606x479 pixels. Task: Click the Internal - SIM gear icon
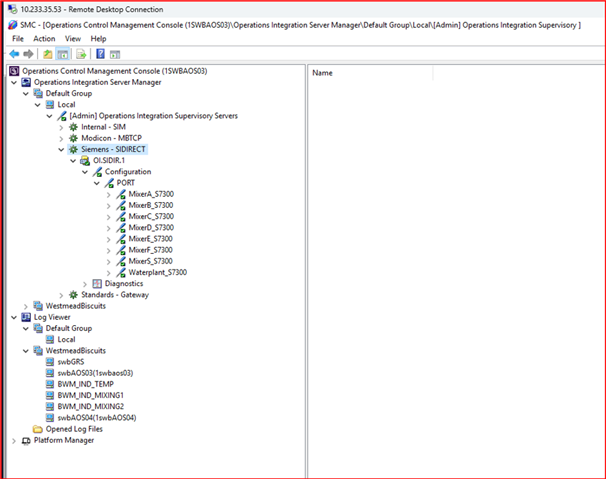pos(73,127)
